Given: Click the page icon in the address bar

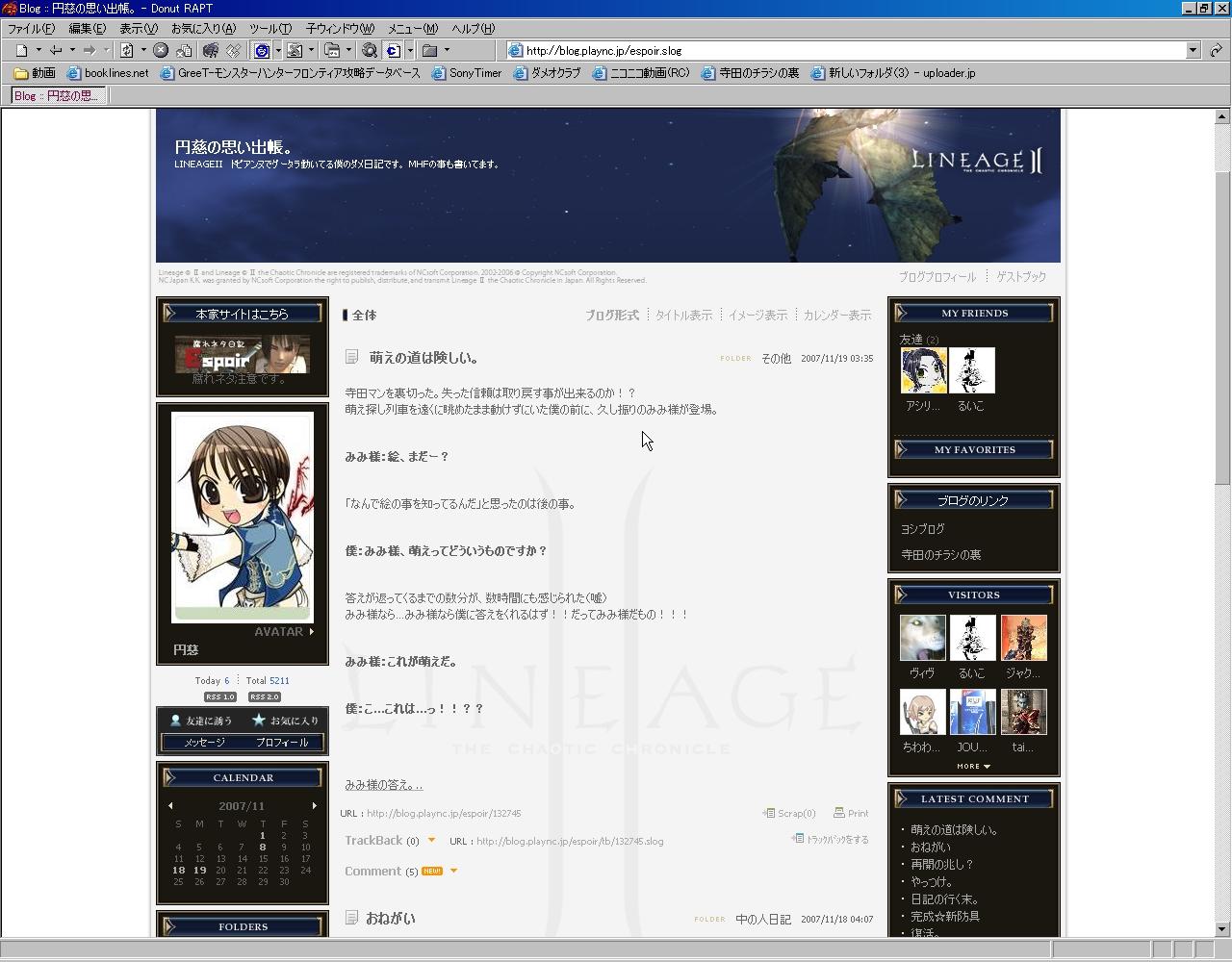Looking at the screenshot, I should 515,50.
